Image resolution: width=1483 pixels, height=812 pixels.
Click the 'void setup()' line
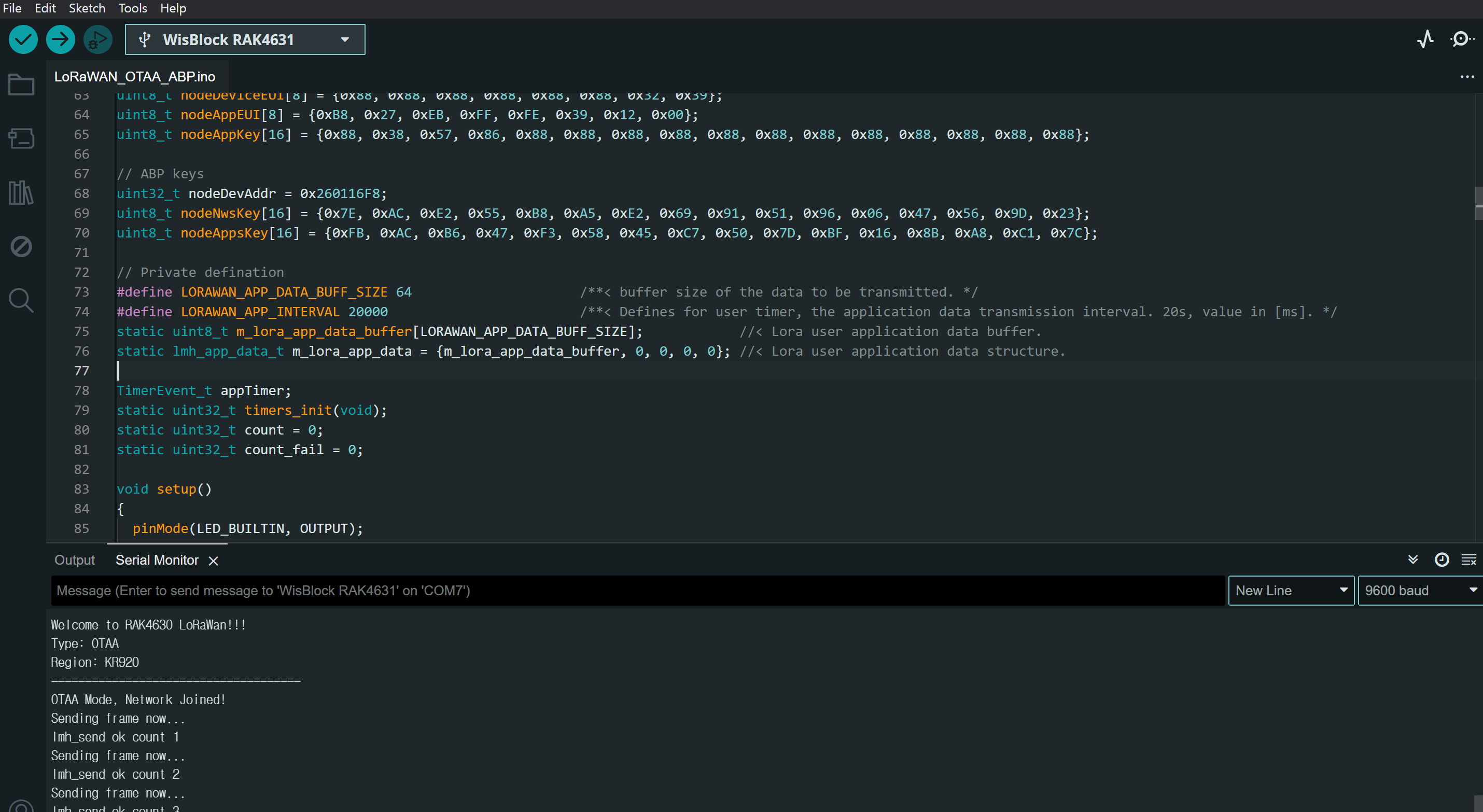click(164, 489)
